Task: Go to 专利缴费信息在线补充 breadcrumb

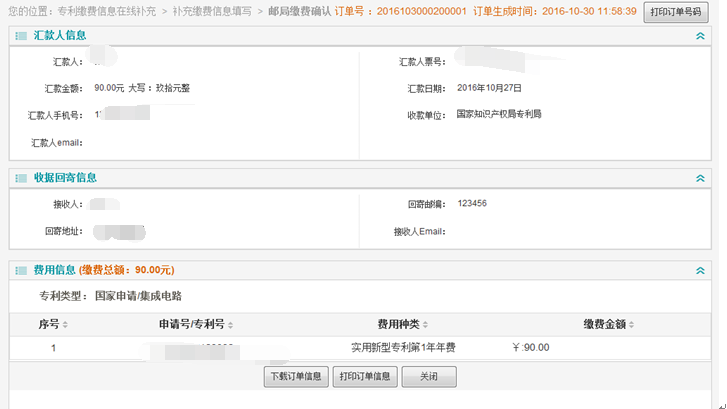Action: 107,12
